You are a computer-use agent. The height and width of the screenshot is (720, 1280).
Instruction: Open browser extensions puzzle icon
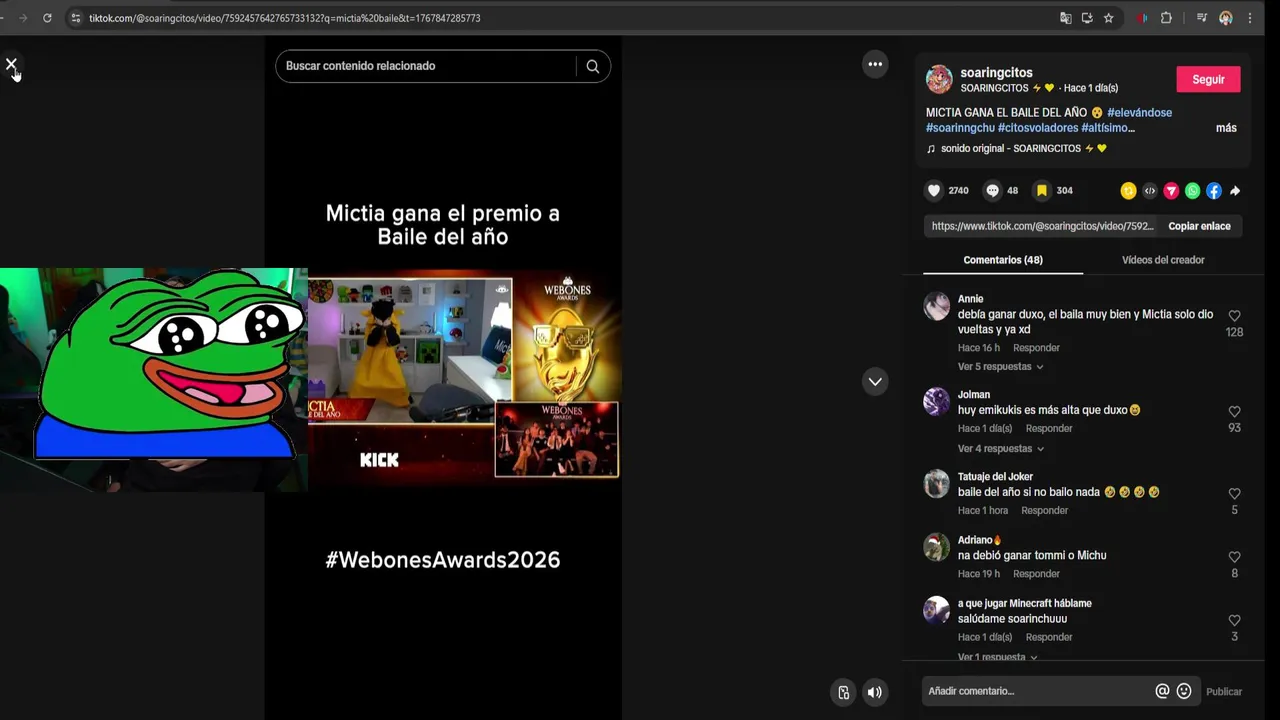[1166, 18]
